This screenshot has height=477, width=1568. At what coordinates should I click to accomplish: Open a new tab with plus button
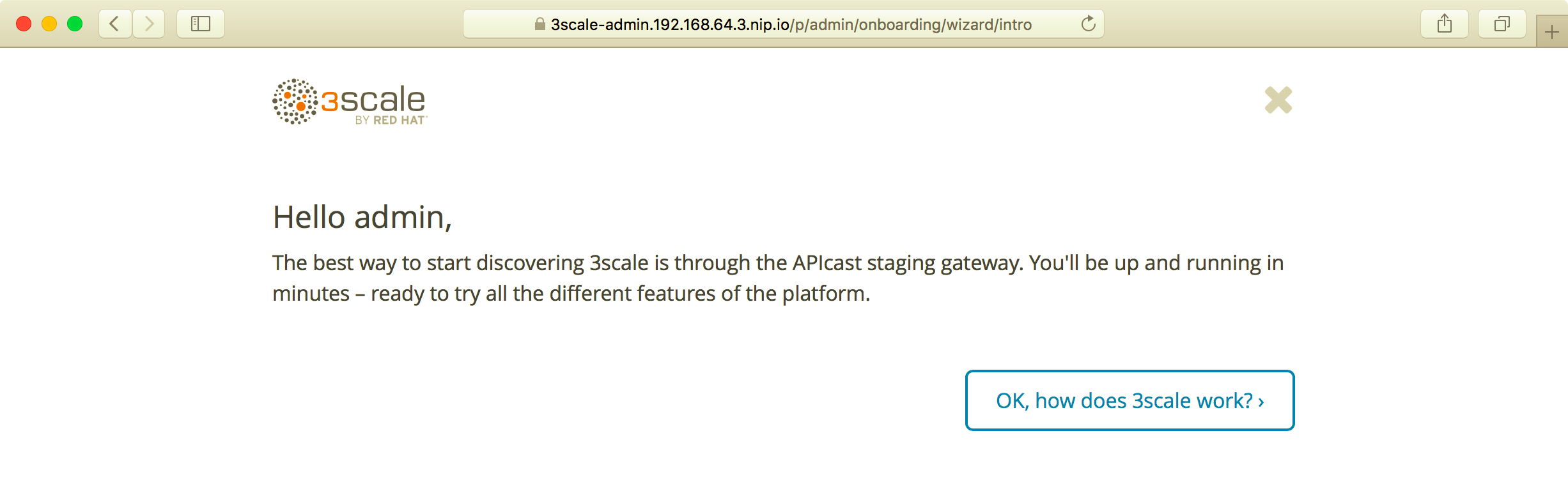(x=1552, y=32)
